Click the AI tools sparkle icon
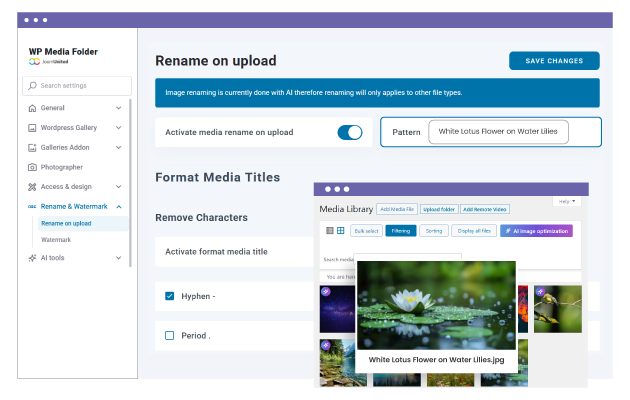The width and height of the screenshot is (630, 400). pos(32,257)
